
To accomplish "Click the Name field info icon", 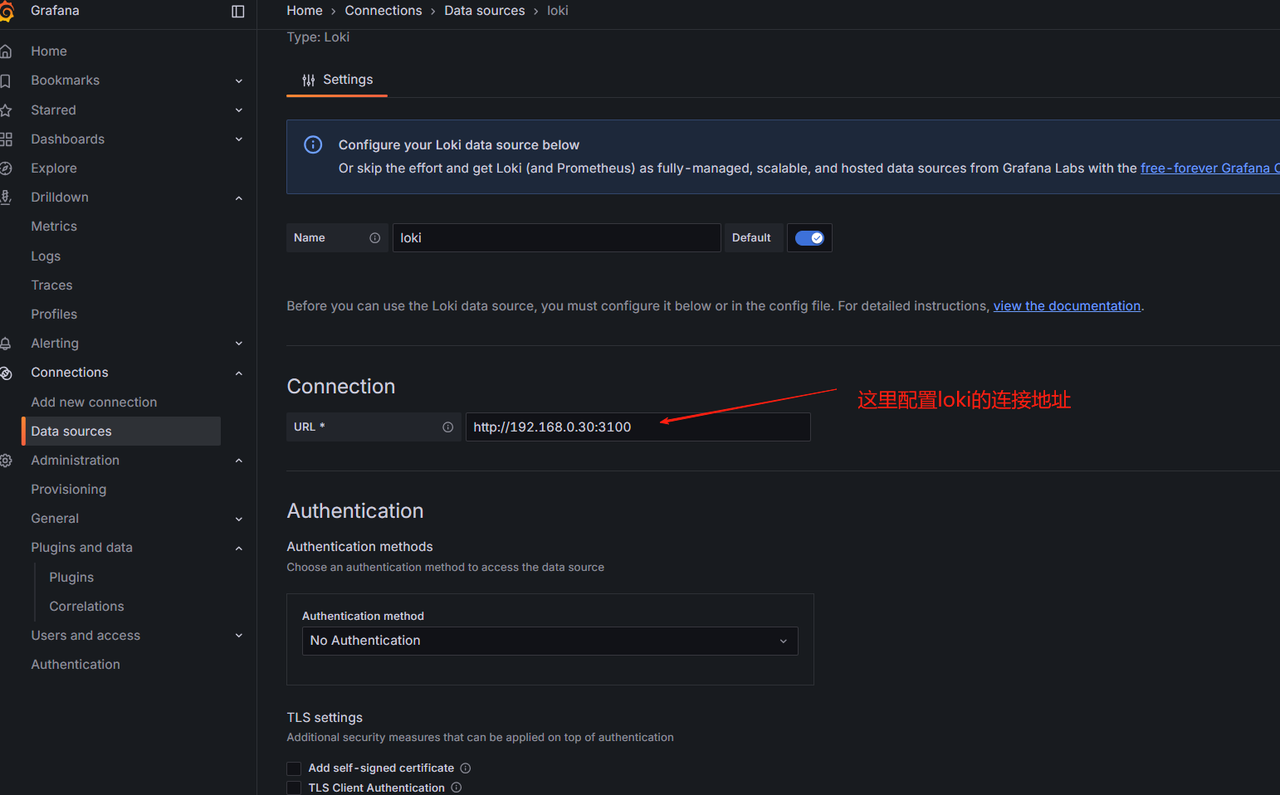I will (x=375, y=238).
